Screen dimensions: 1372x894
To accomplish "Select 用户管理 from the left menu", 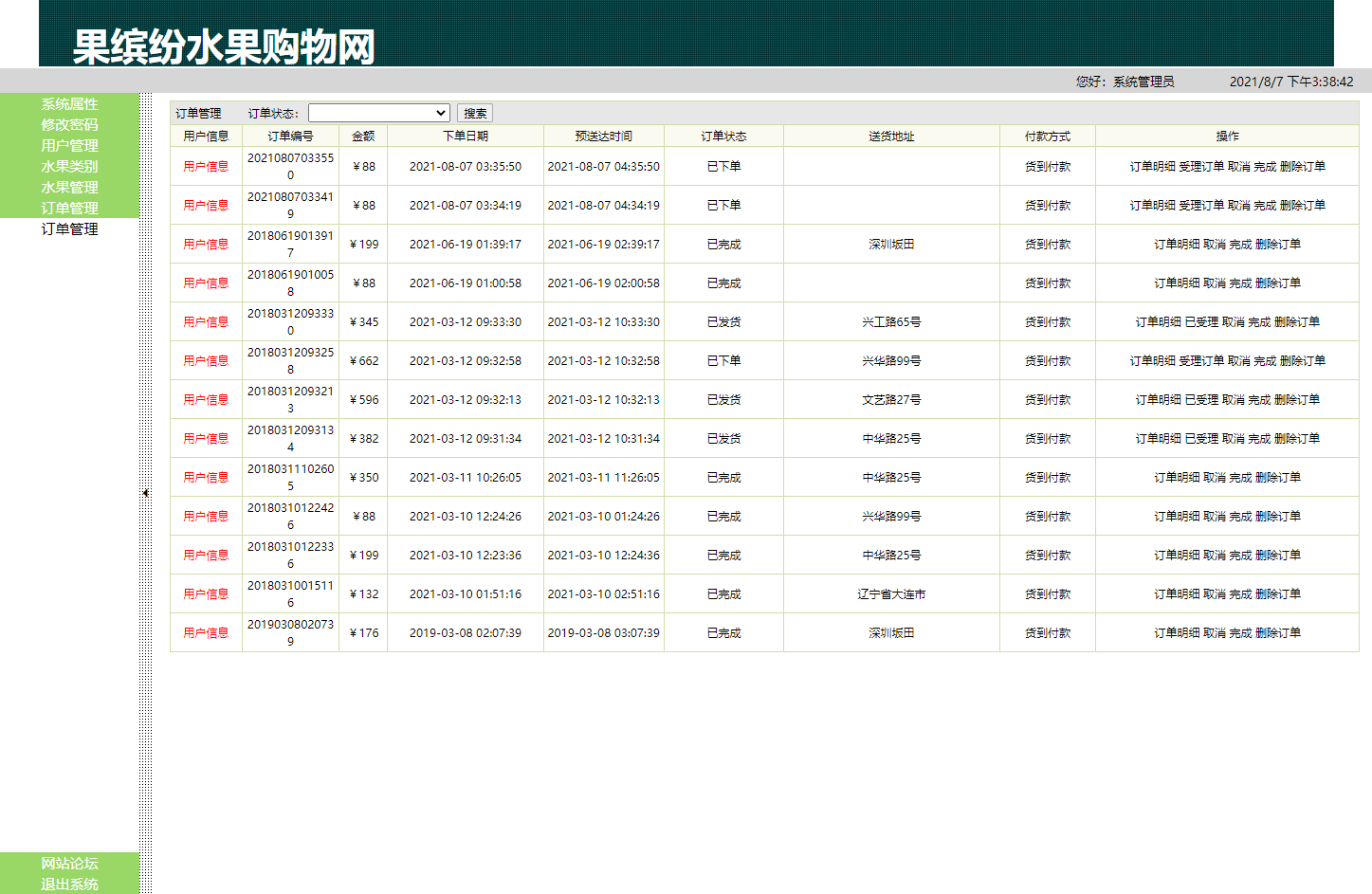I will click(69, 146).
